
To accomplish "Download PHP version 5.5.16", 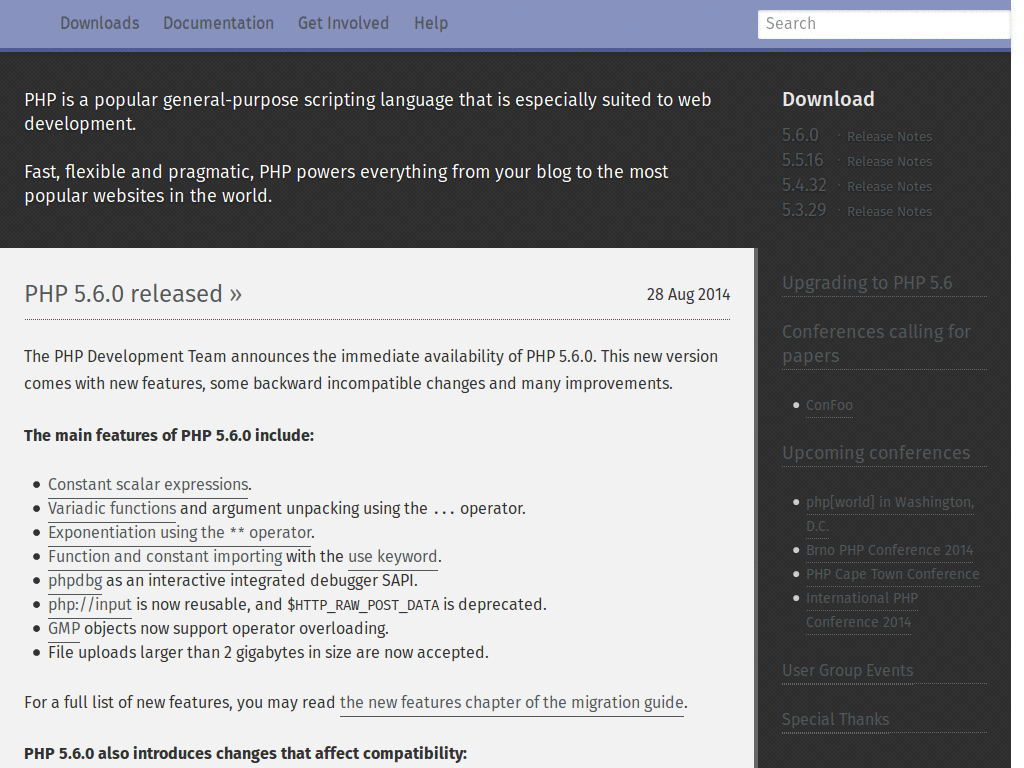I will tap(803, 160).
